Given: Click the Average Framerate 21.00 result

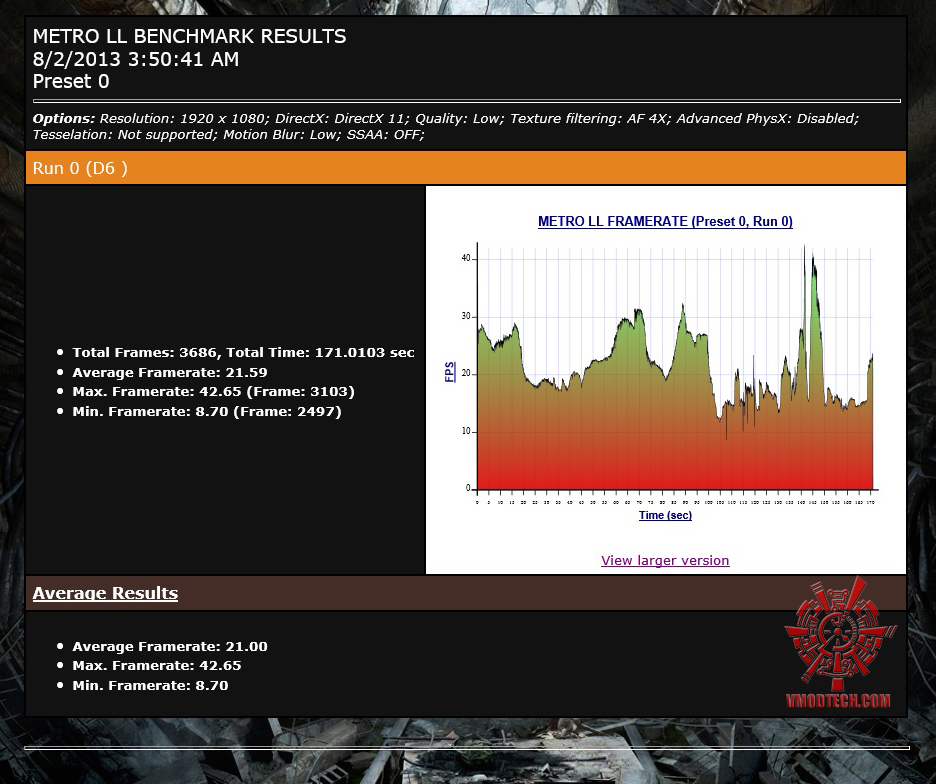Looking at the screenshot, I should (x=170, y=647).
